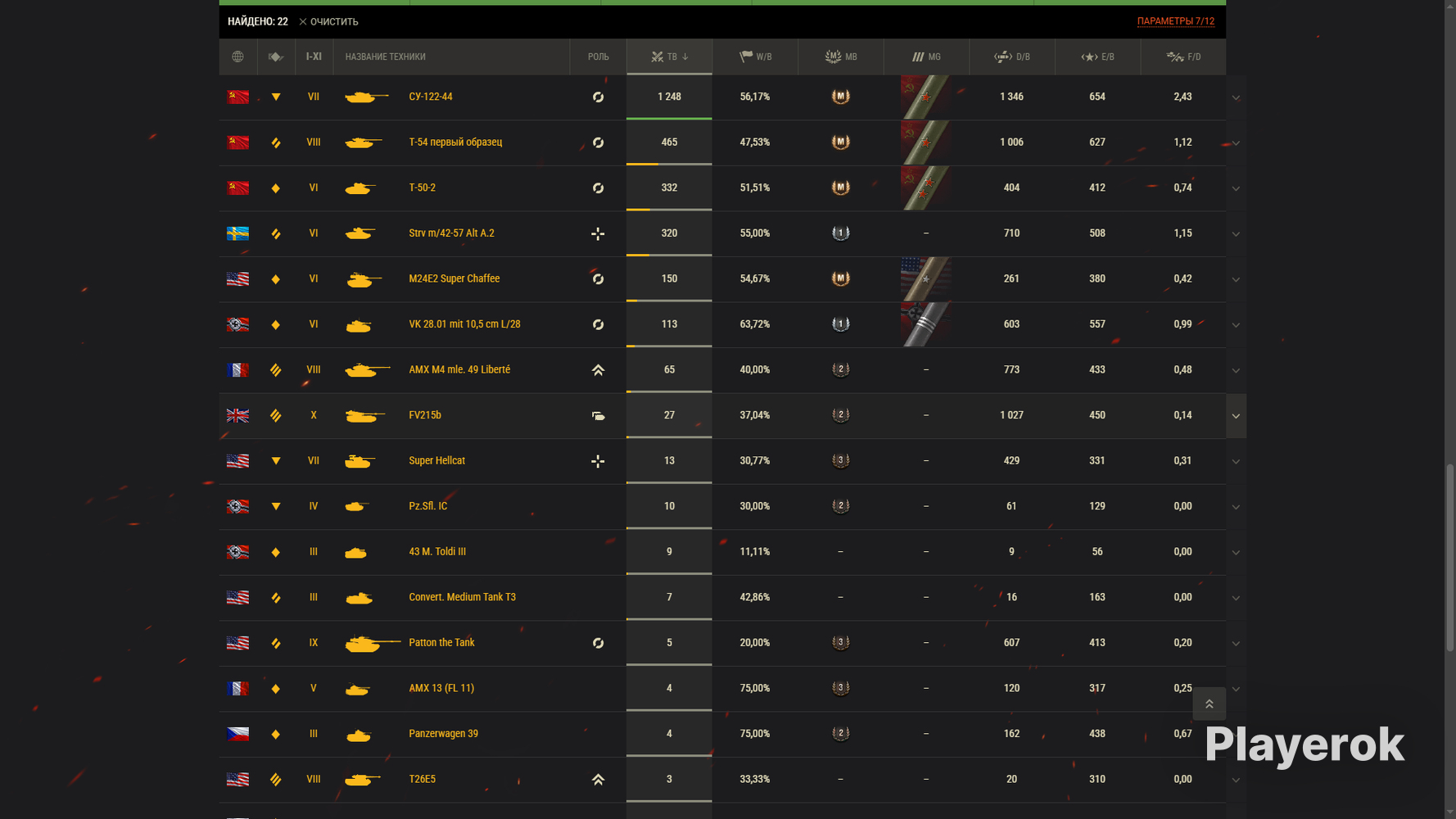
Task: Sort by Роль column header
Action: point(599,57)
